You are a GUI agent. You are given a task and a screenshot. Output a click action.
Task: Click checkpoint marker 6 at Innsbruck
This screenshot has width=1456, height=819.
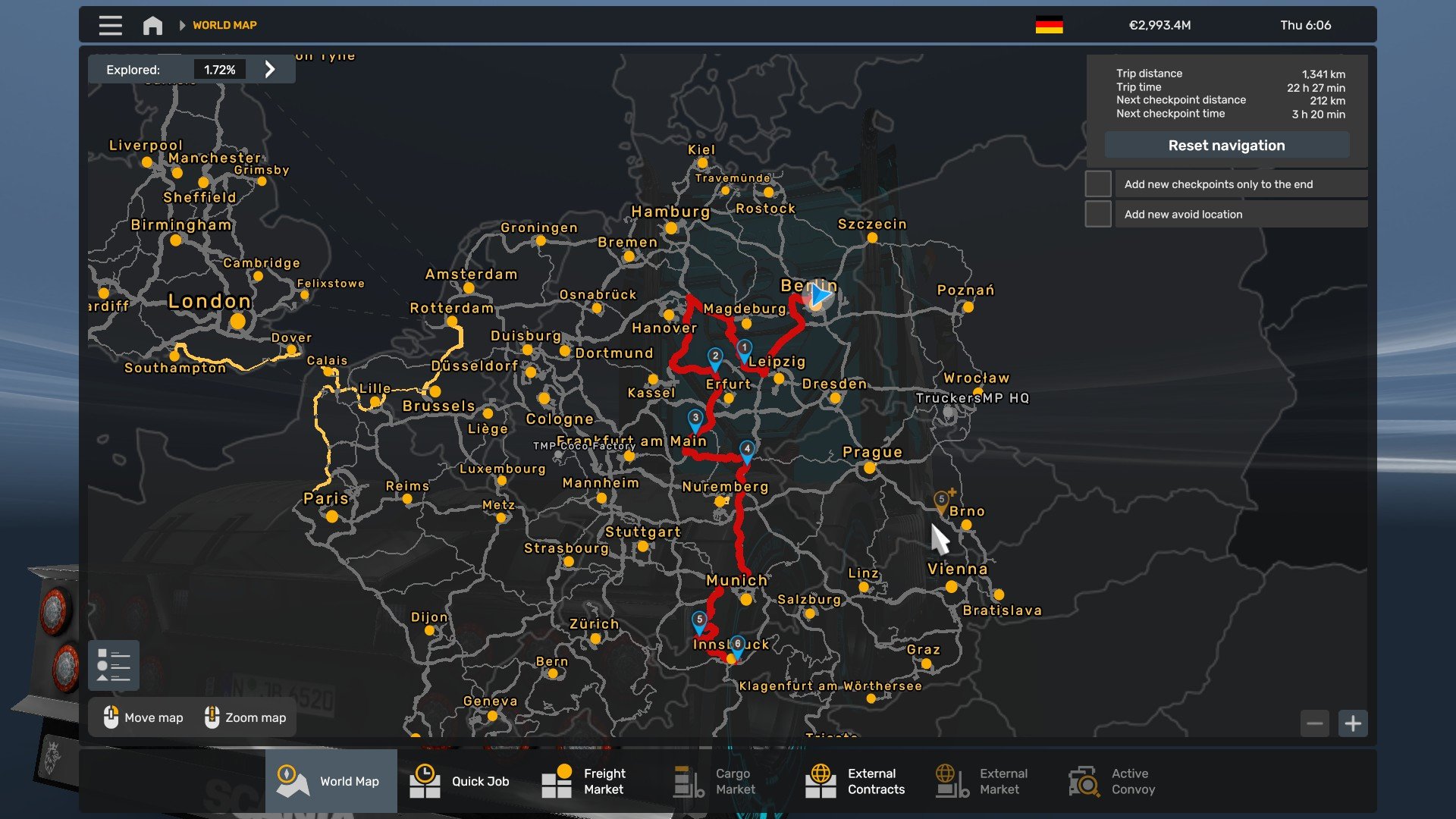point(737,646)
